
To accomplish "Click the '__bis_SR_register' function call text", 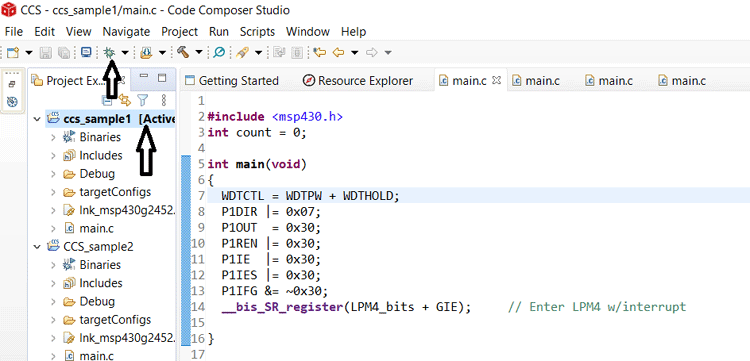I will tap(282, 307).
